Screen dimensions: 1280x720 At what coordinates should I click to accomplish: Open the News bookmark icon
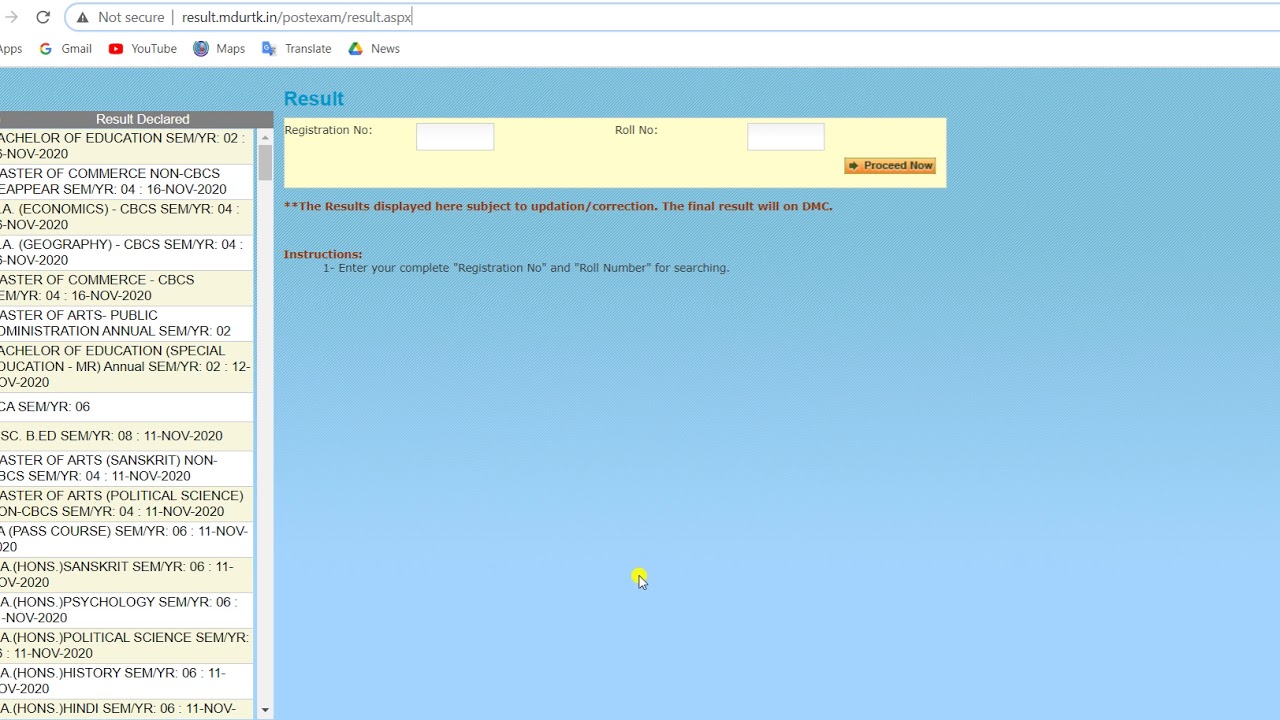point(355,48)
